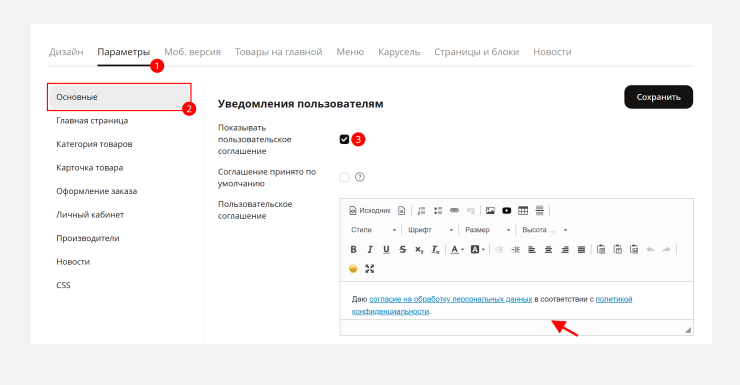
Task: Click the paste clipboard icon
Action: (601, 250)
